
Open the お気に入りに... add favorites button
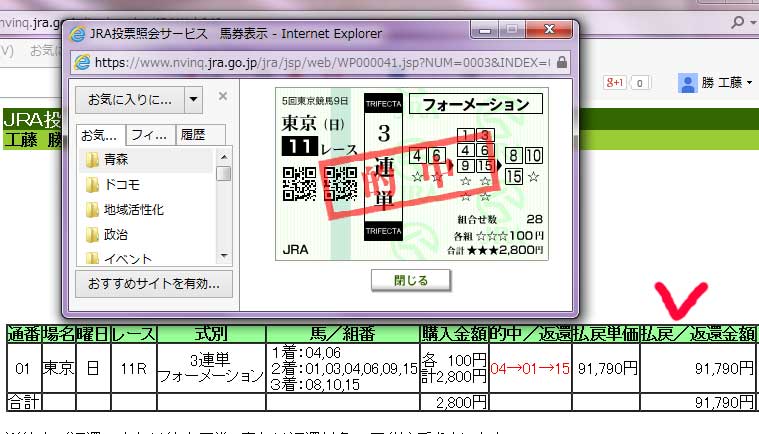pyautogui.click(x=130, y=100)
